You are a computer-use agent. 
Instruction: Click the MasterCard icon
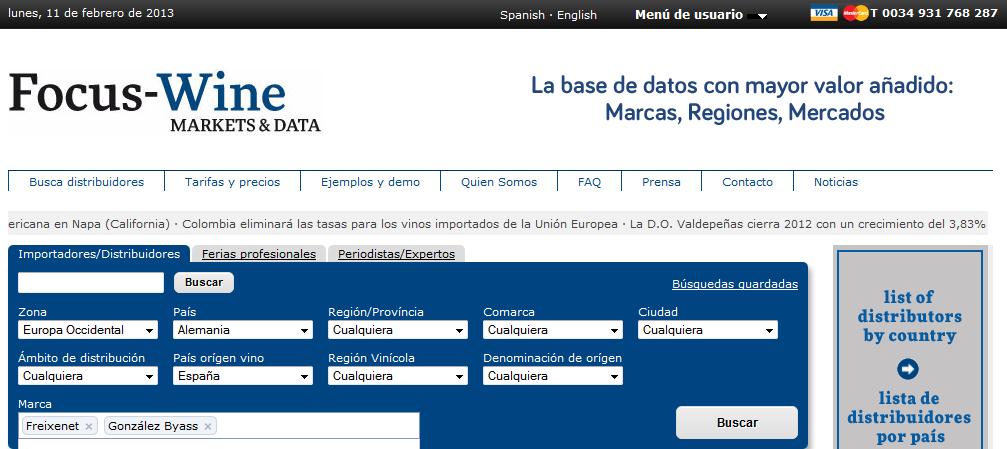tap(855, 13)
